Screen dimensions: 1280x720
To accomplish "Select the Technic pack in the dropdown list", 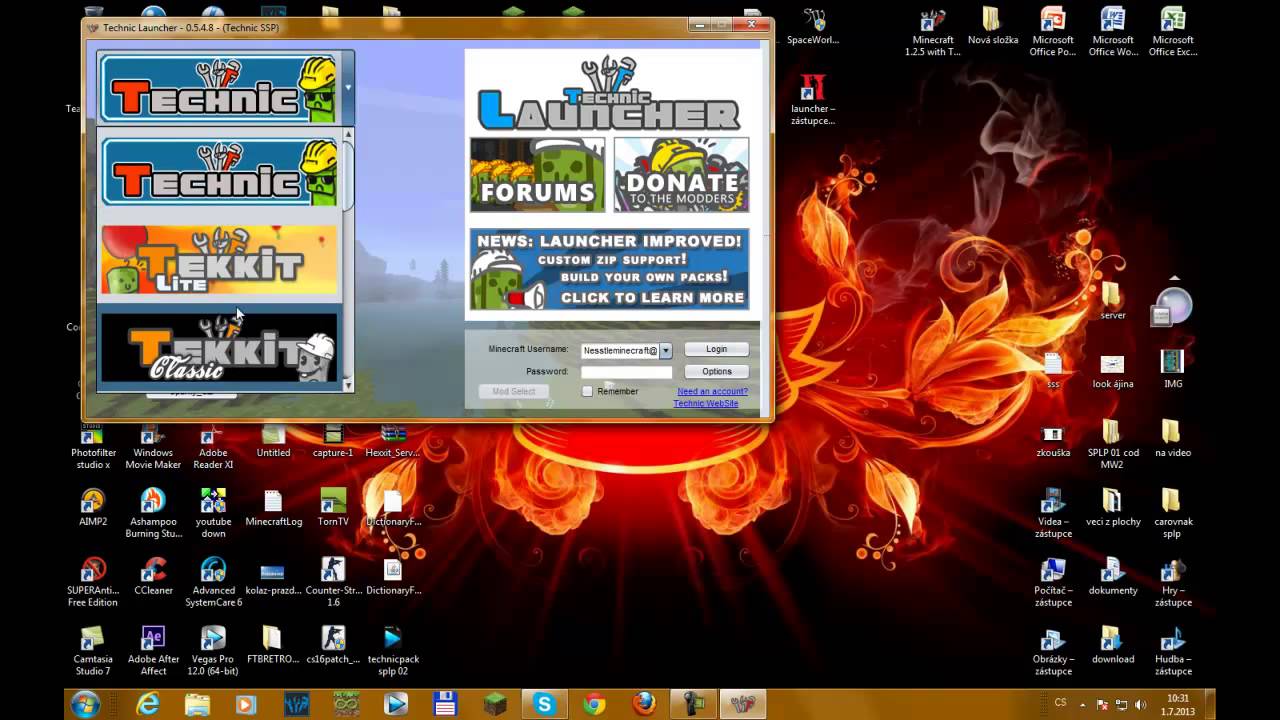I will click(219, 173).
